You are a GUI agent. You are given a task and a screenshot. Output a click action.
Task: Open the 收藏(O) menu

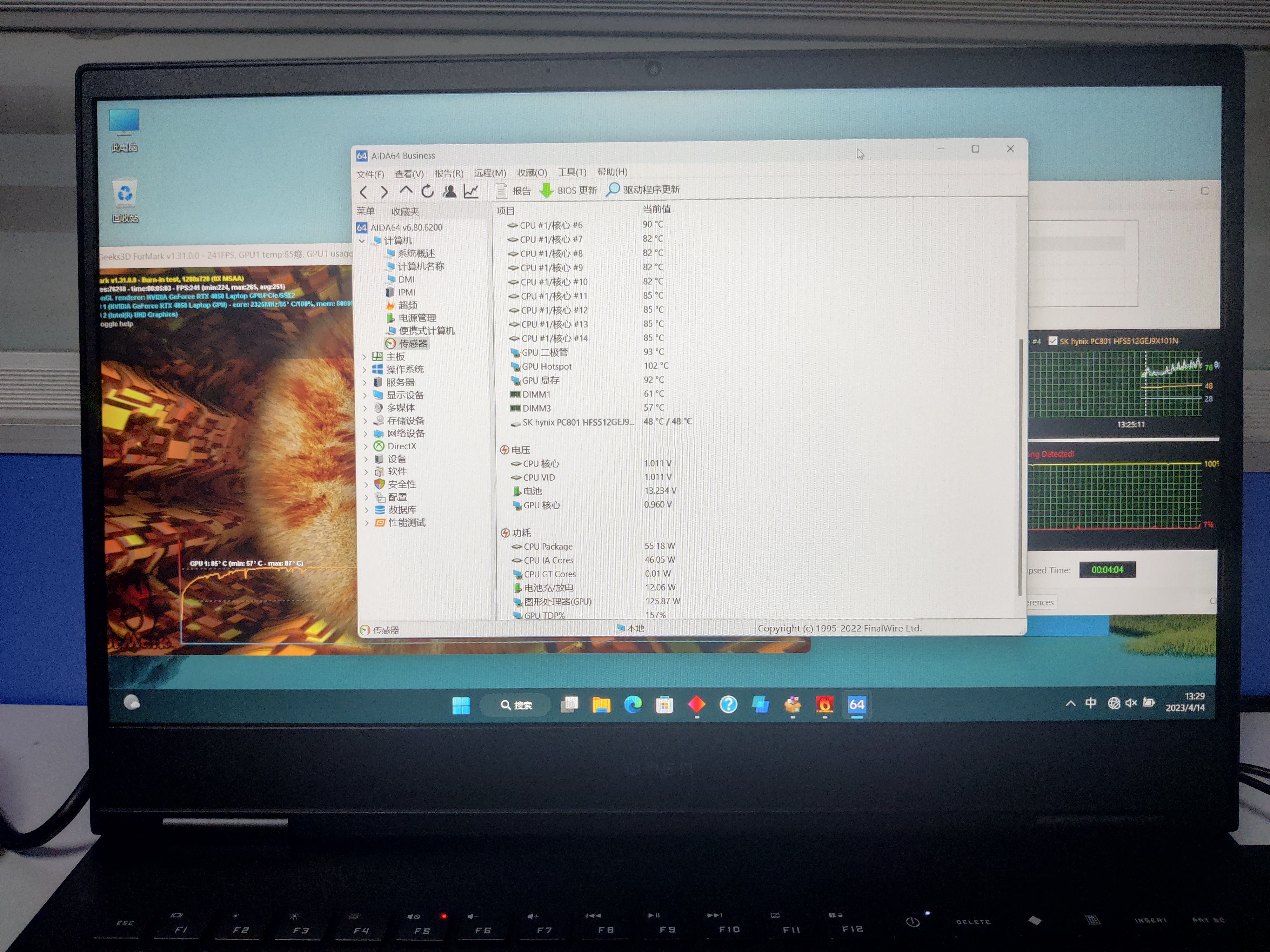532,173
